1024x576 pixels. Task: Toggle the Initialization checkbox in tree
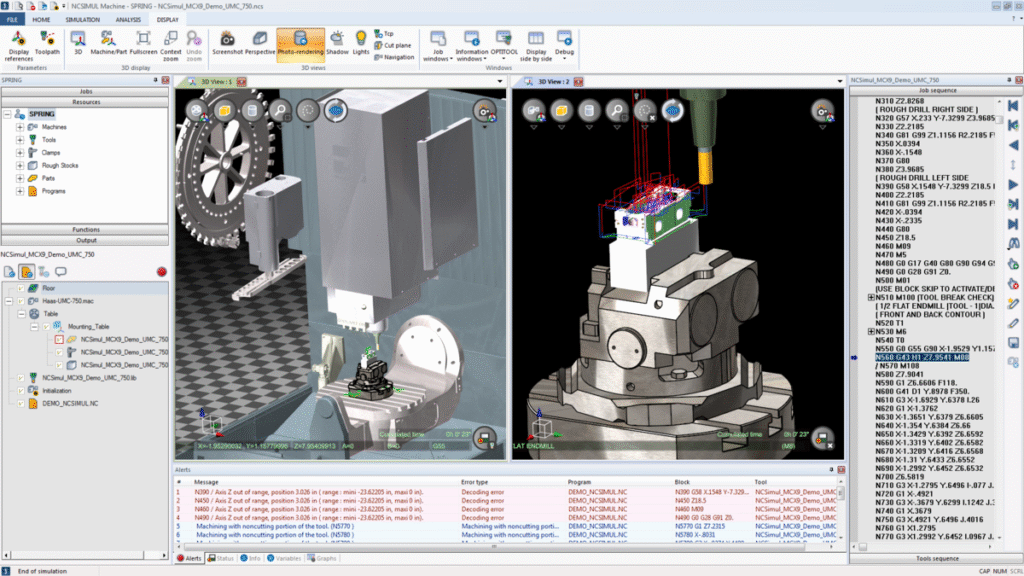(21, 390)
